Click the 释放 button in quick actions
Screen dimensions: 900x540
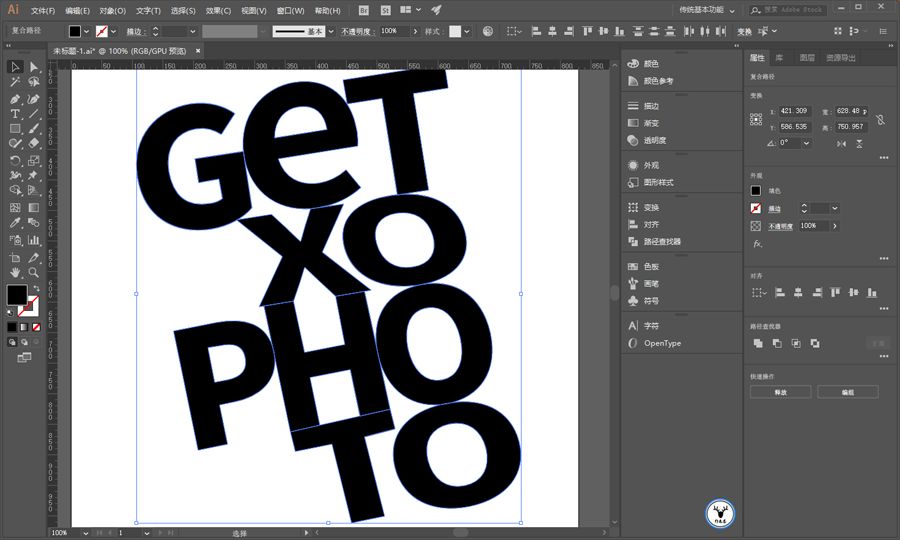tap(780, 392)
